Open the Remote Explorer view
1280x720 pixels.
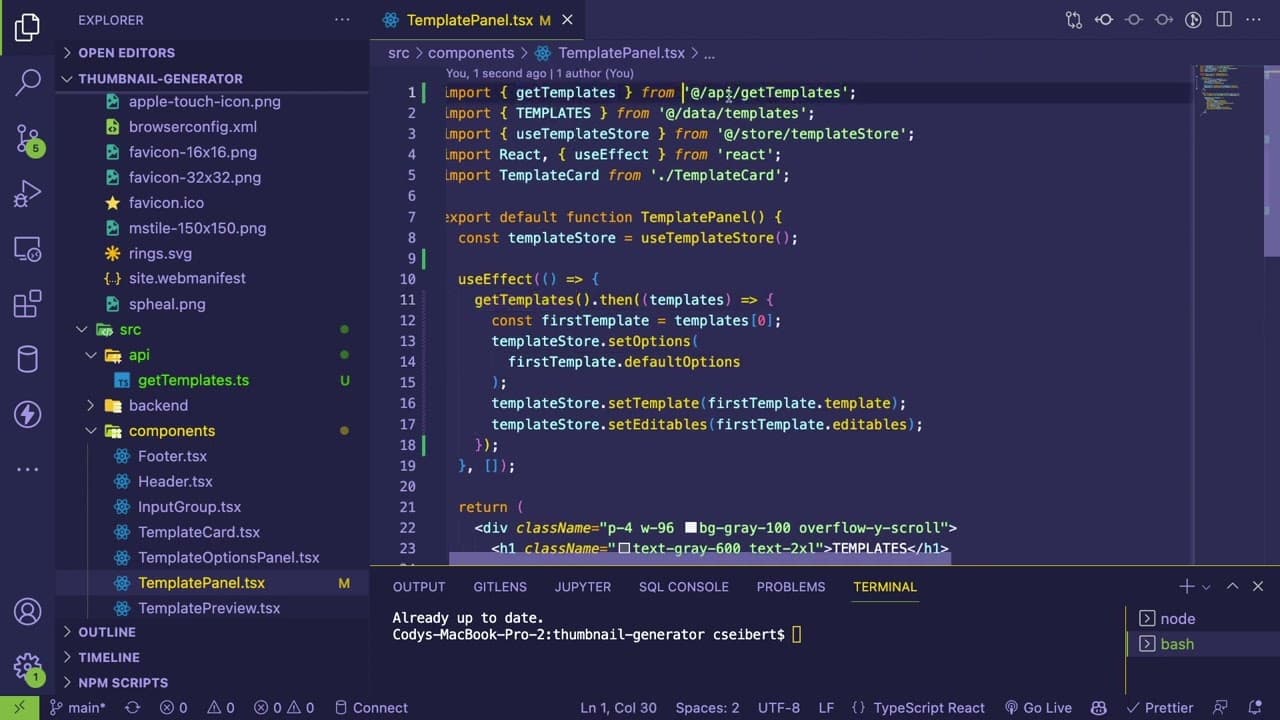[27, 248]
